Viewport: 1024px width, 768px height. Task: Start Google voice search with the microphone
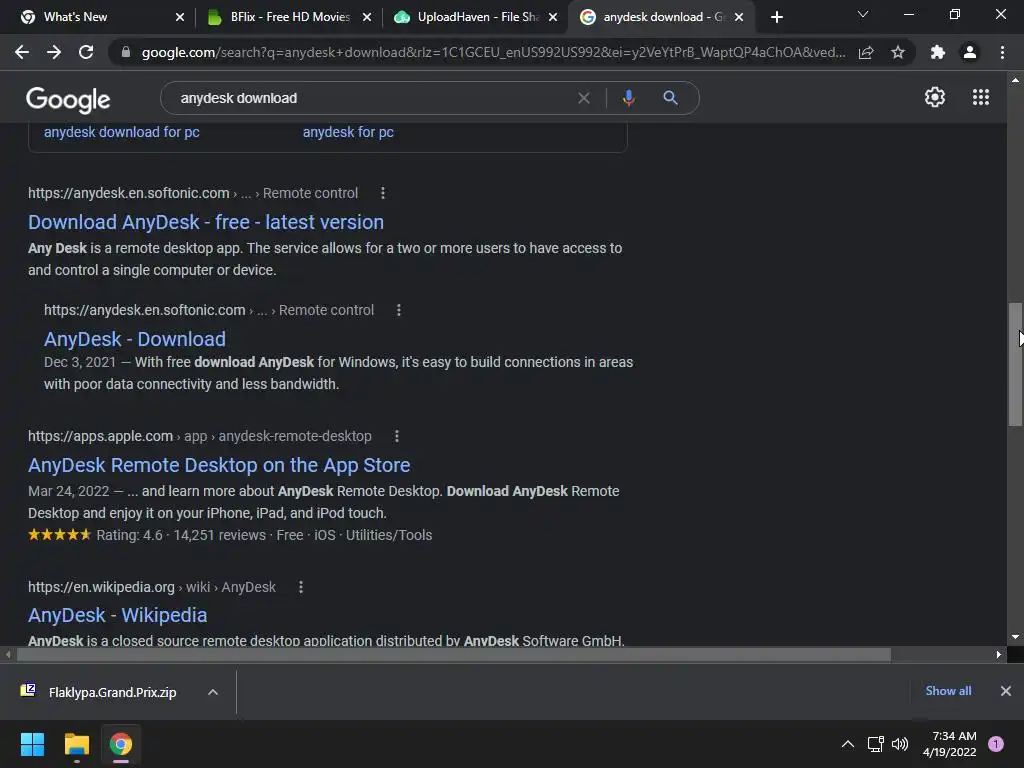point(628,98)
